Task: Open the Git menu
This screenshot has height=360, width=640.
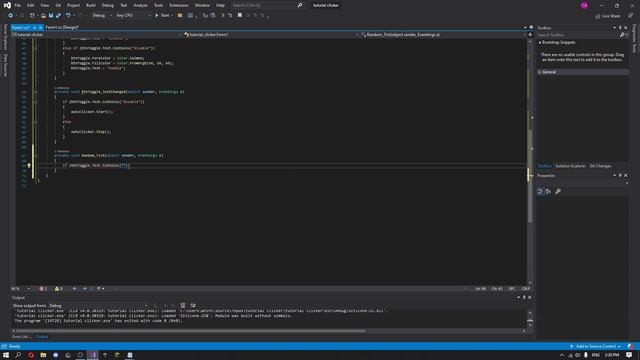Action: [x=58, y=5]
